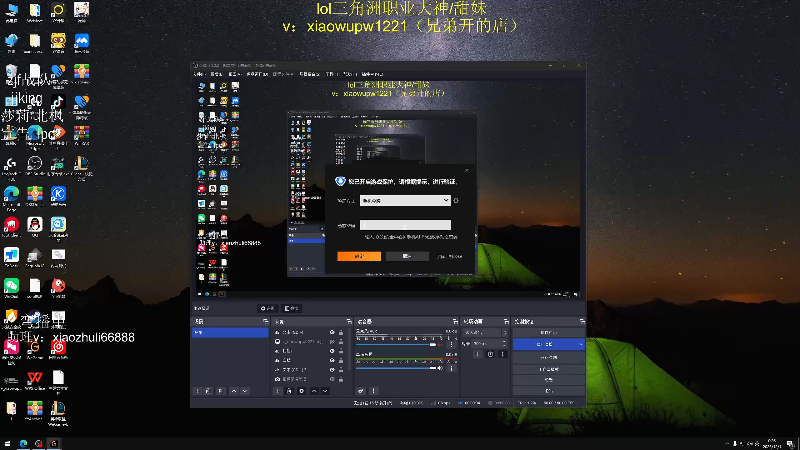Image resolution: width=800 pixels, height=450 pixels.
Task: Open Microsoft Edge from taskbar
Action: [23, 443]
